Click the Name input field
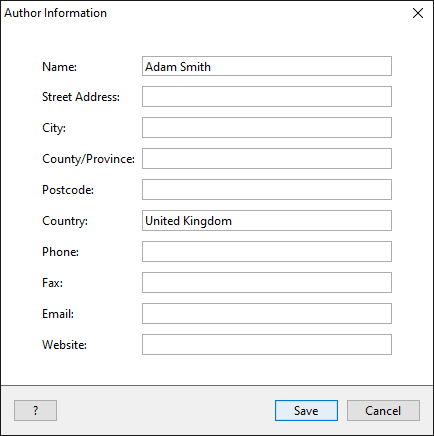Screen dimensions: 434x436 (267, 66)
